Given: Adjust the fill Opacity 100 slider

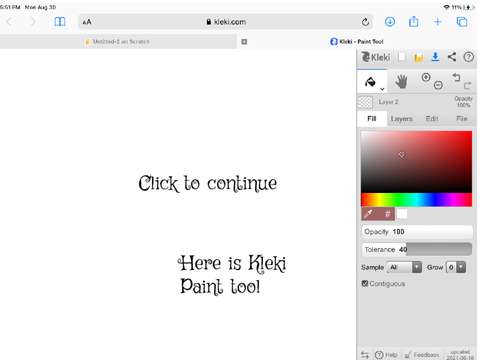Looking at the screenshot, I should pos(417,232).
